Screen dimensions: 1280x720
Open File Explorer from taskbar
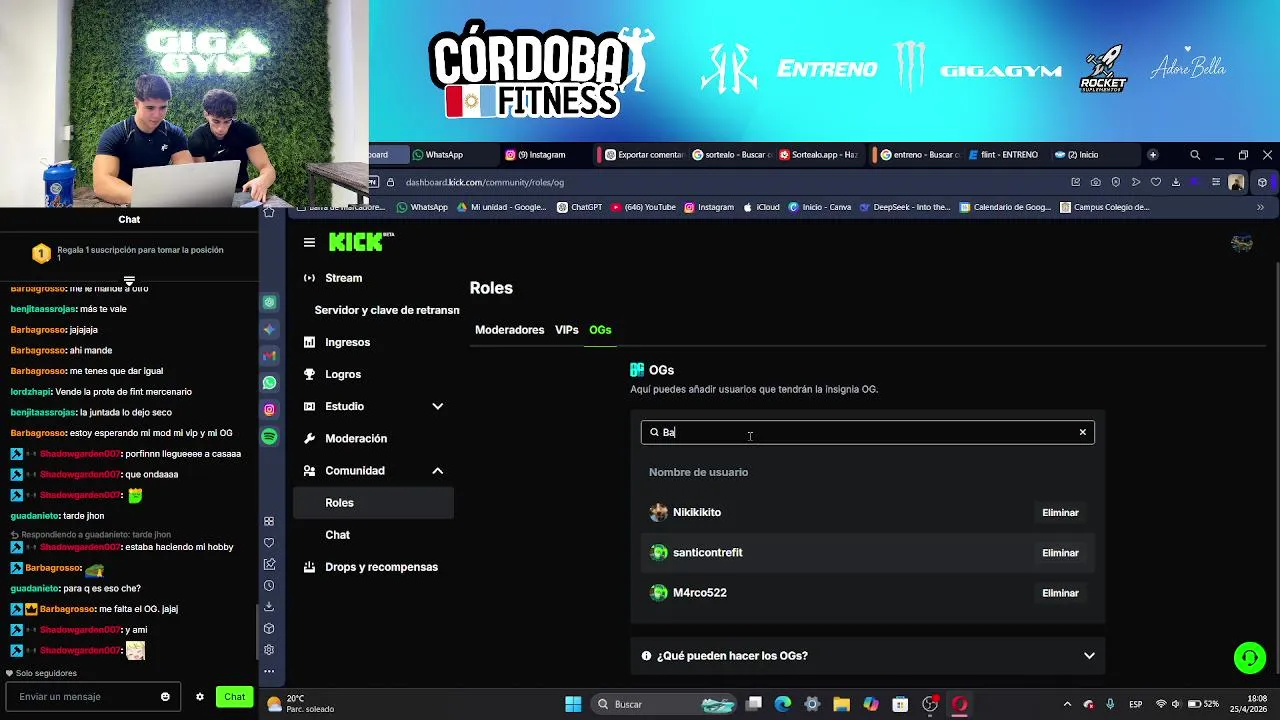pyautogui.click(x=841, y=704)
